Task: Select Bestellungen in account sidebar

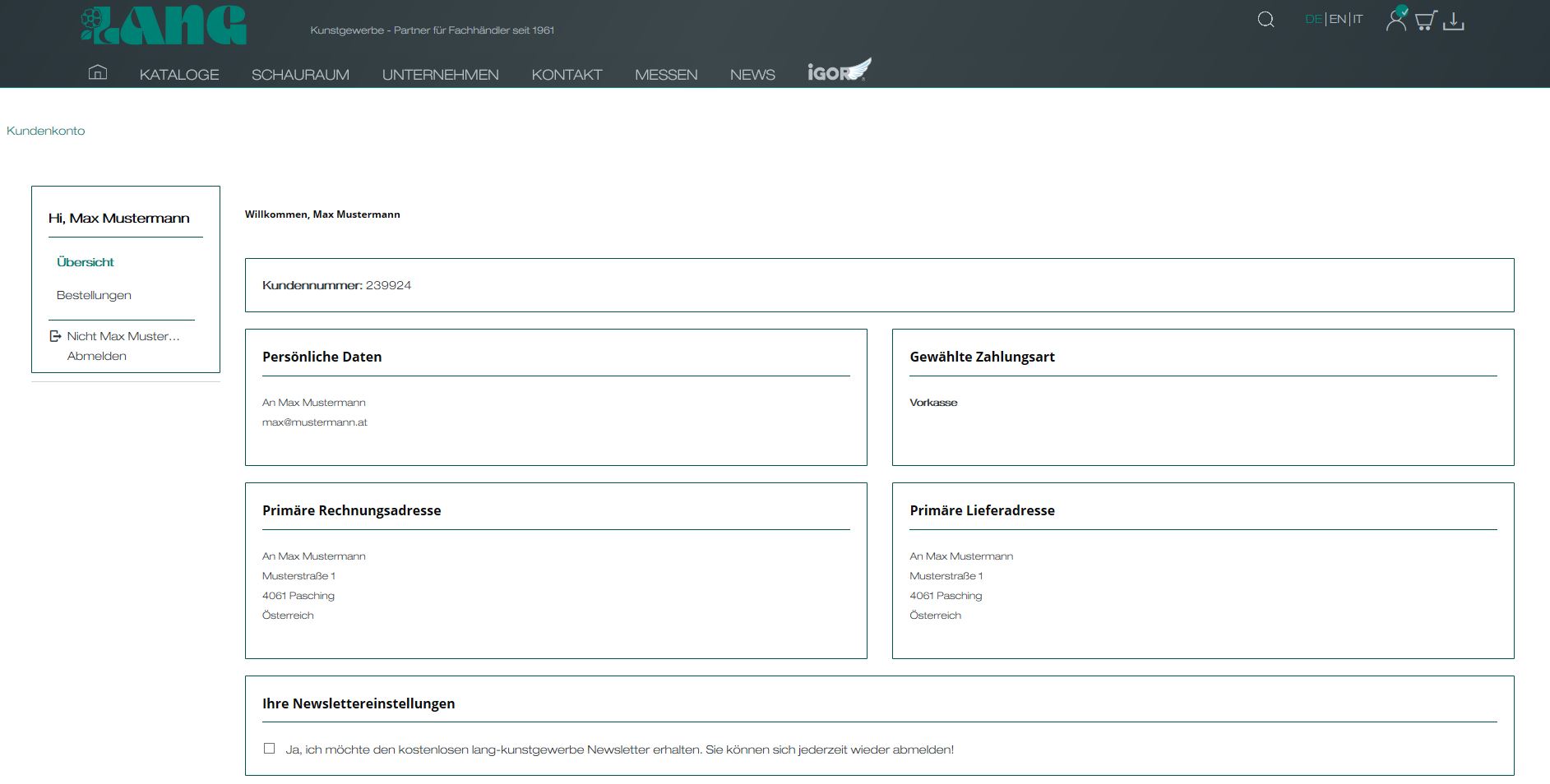Action: pos(94,295)
